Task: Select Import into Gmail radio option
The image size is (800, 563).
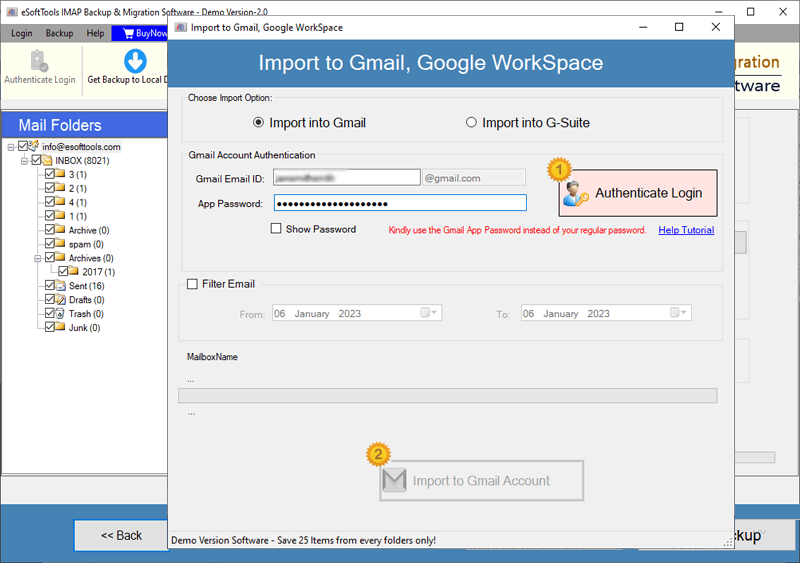Action: coord(259,123)
